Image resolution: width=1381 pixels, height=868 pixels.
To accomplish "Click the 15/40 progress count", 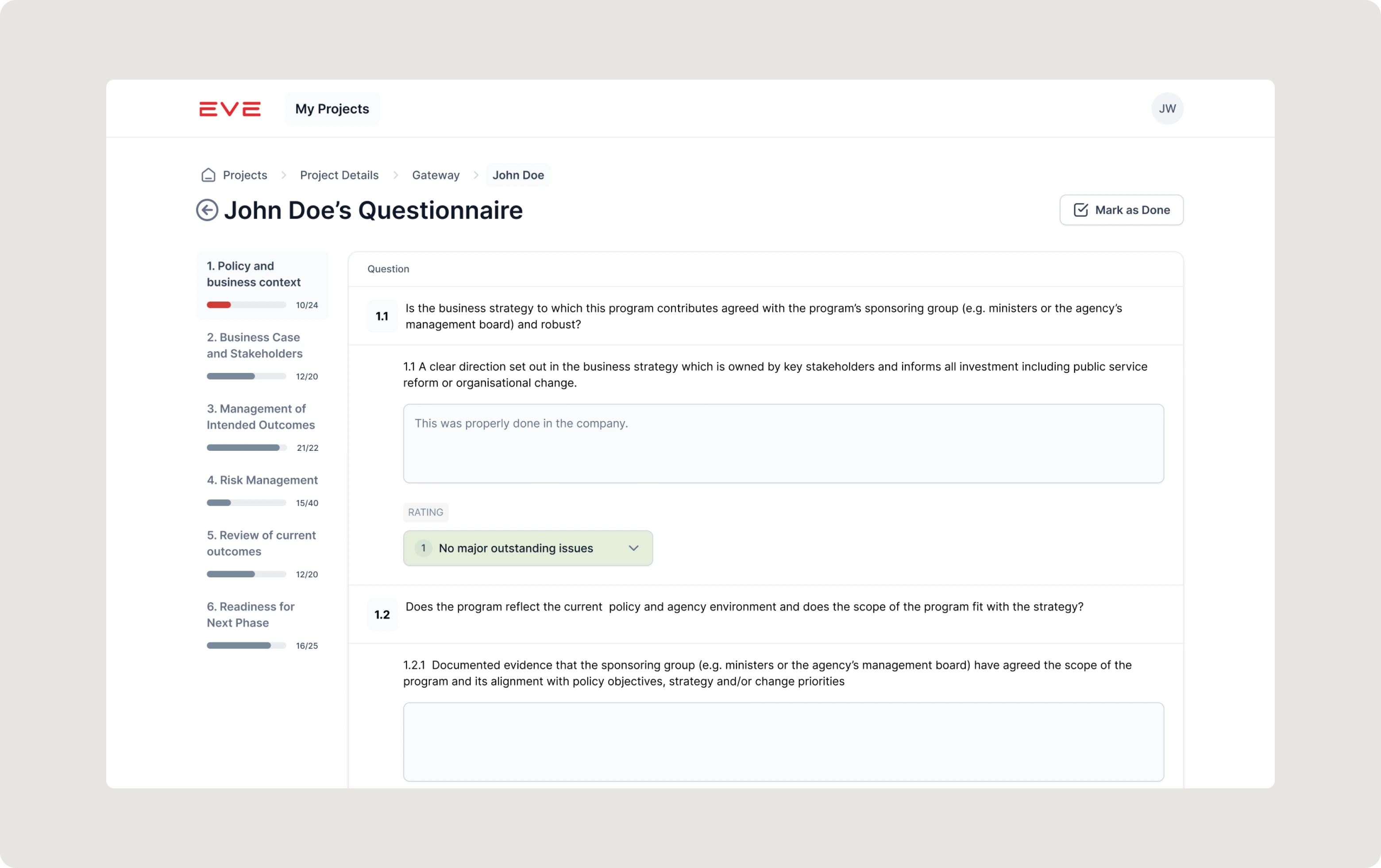I will [x=307, y=503].
